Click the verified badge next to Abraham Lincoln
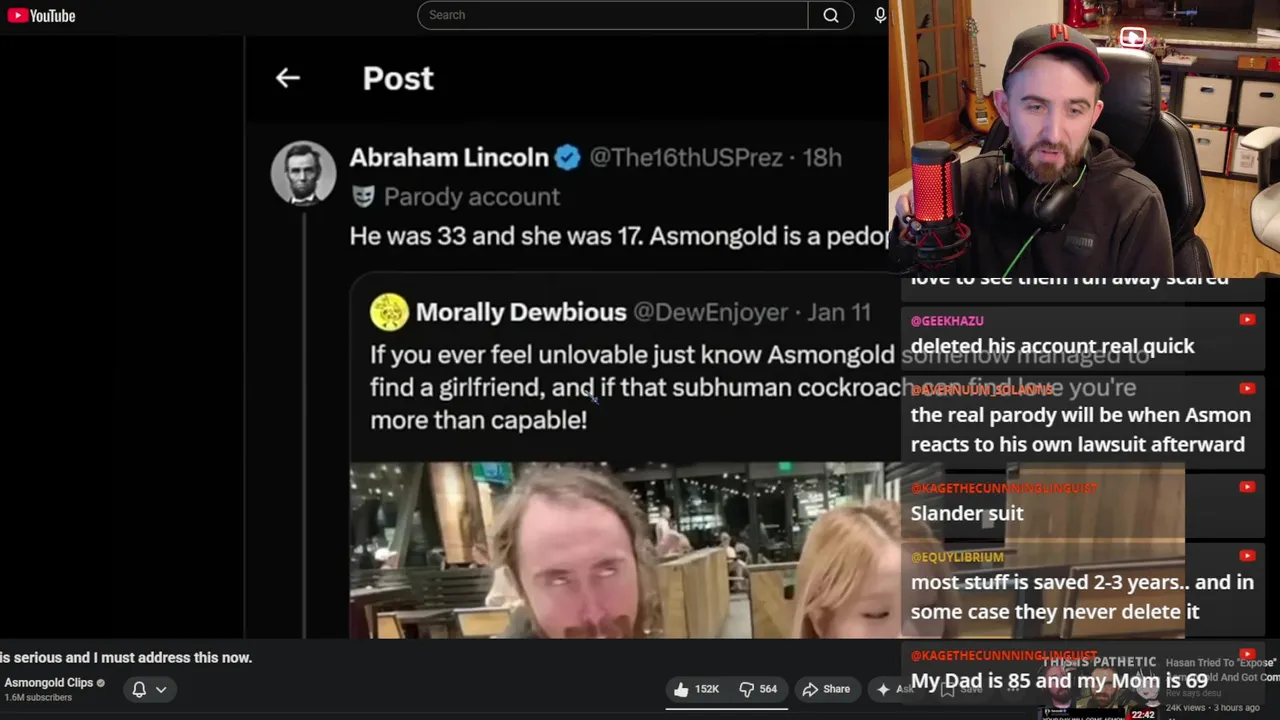The image size is (1280, 720). click(568, 158)
